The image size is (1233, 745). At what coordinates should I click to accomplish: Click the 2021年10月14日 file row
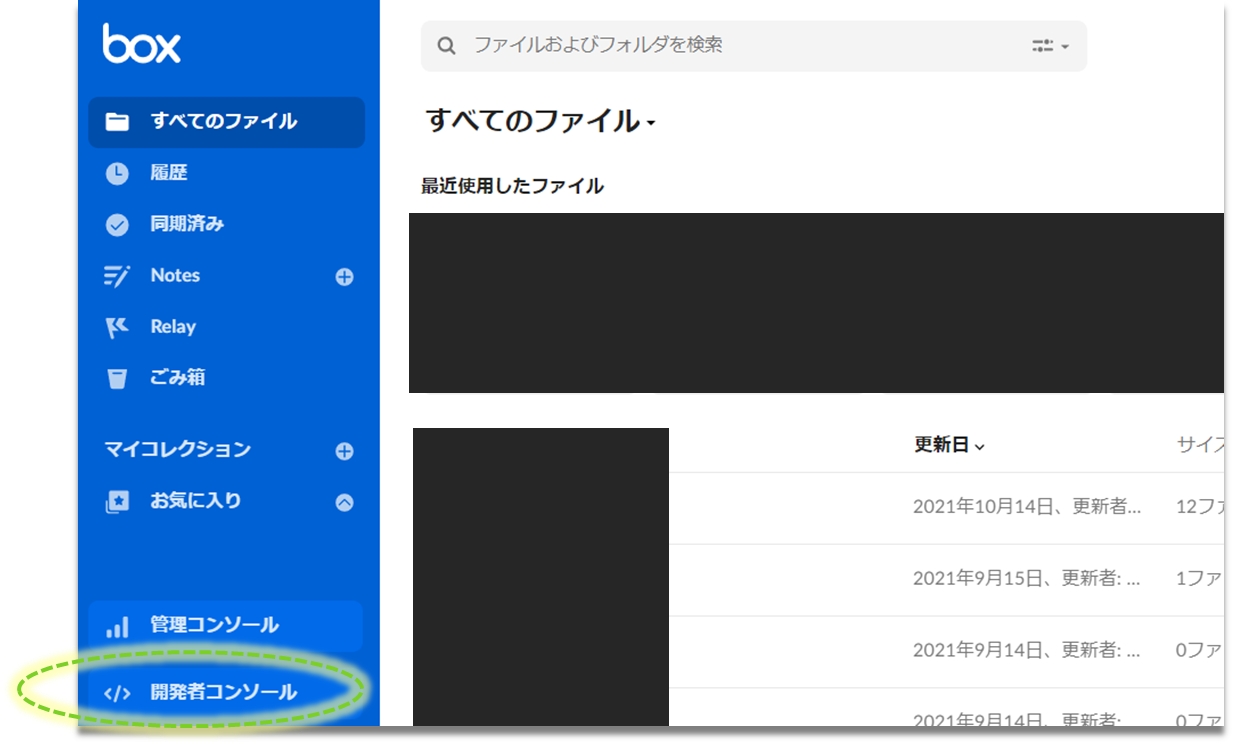point(1025,507)
